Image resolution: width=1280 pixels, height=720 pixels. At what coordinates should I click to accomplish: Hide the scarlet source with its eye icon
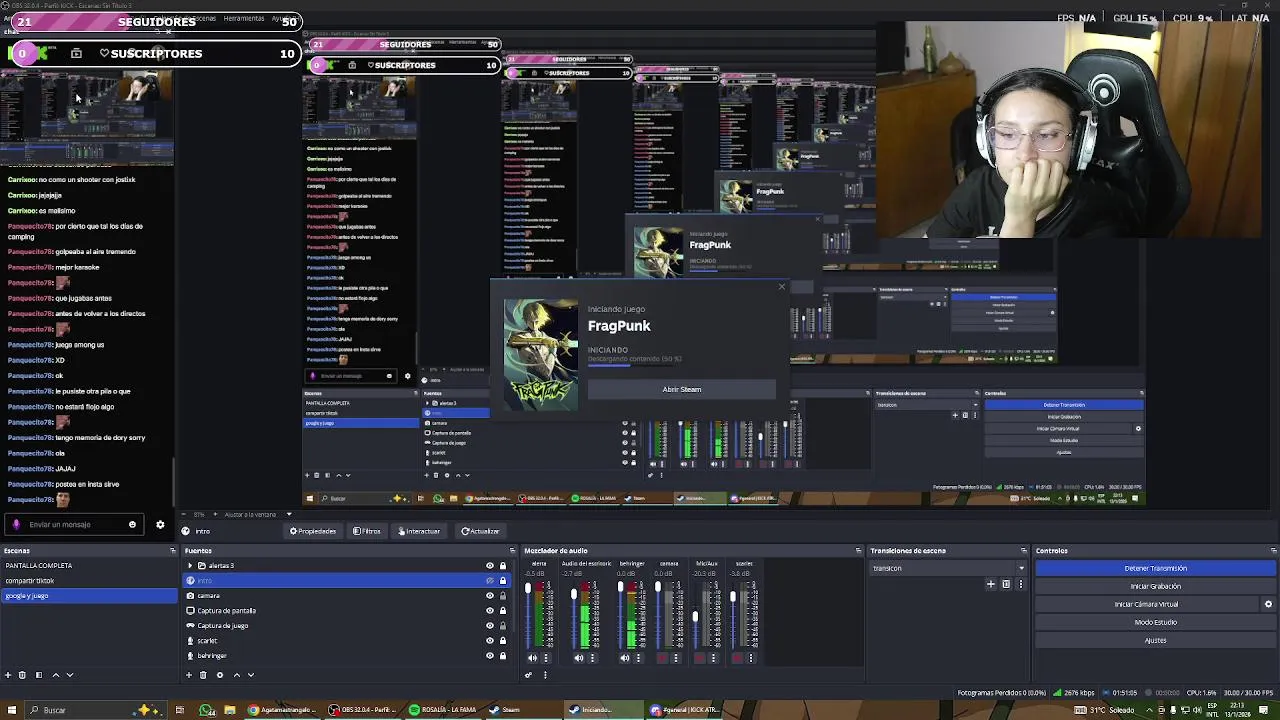pos(490,641)
